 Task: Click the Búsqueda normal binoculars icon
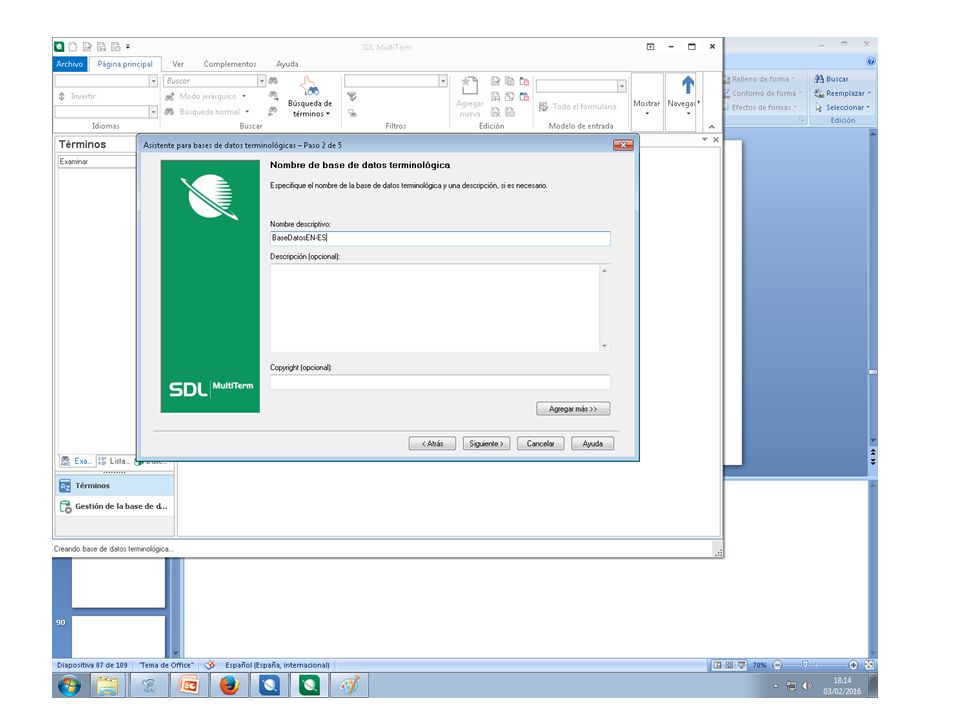click(x=170, y=112)
